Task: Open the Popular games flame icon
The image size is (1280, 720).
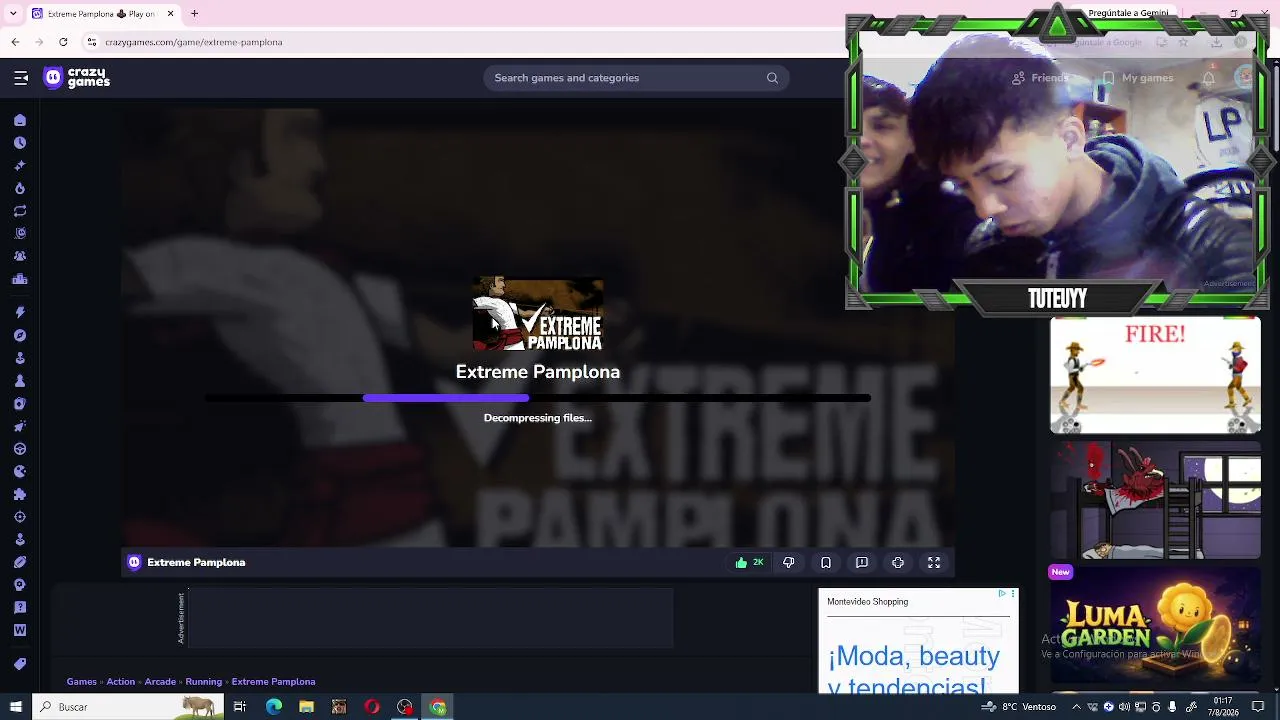Action: click(20, 188)
